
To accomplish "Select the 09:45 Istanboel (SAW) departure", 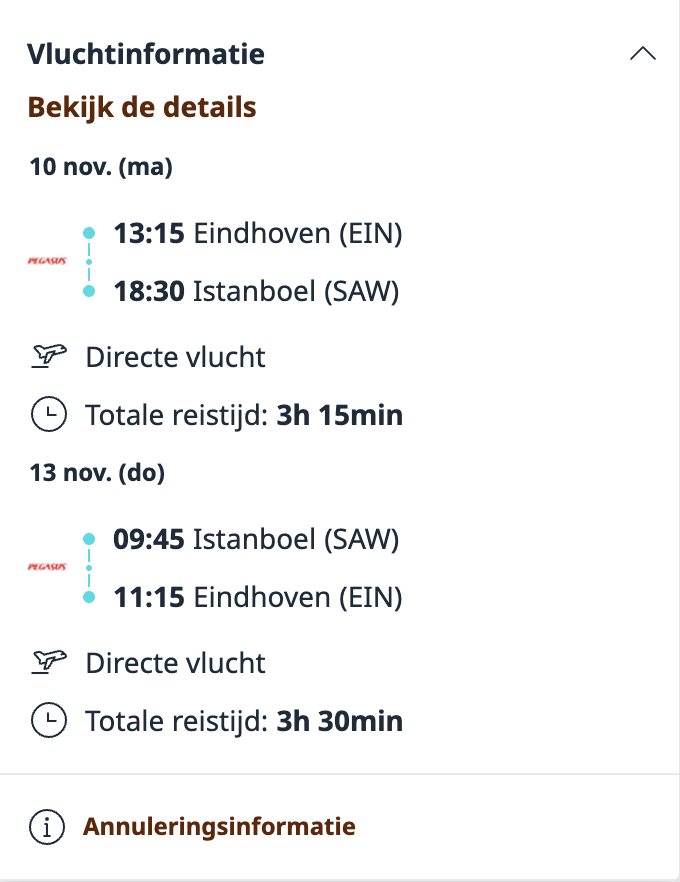I will [256, 539].
